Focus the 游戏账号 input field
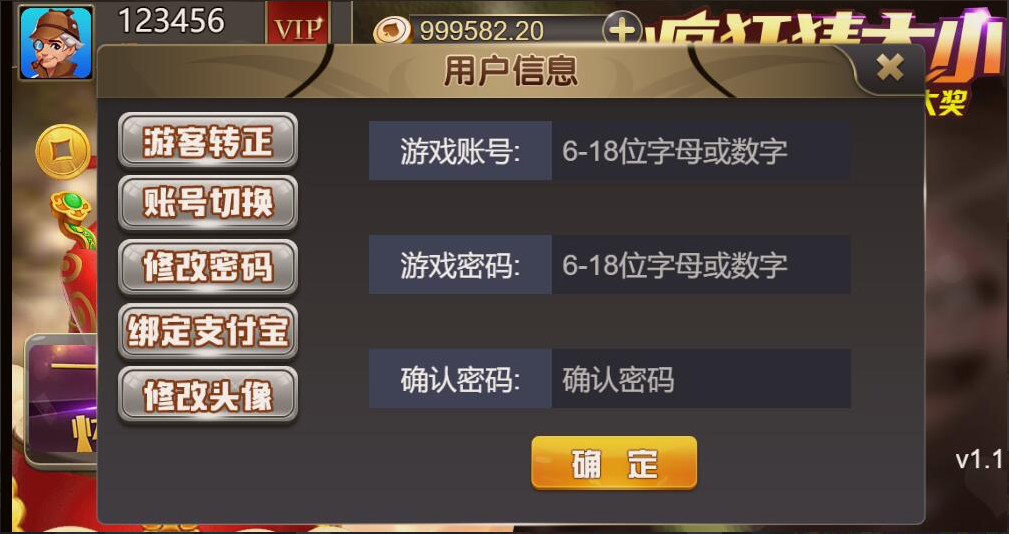Screen dimensions: 1009x534 coord(701,151)
